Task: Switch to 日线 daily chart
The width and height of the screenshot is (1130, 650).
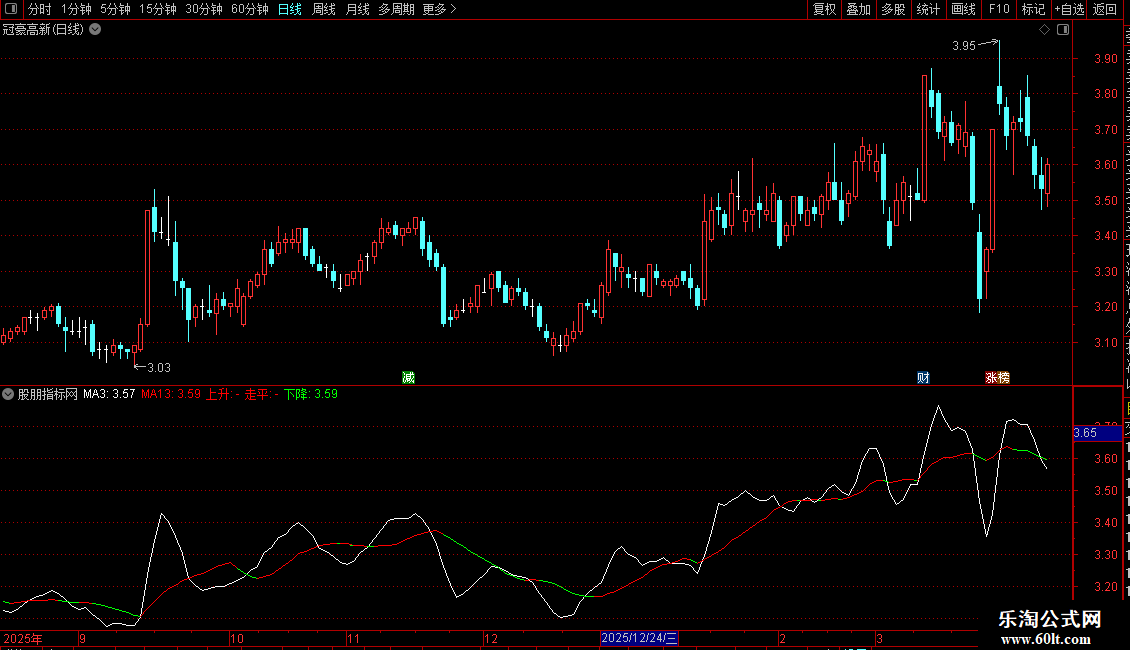Action: (290, 9)
